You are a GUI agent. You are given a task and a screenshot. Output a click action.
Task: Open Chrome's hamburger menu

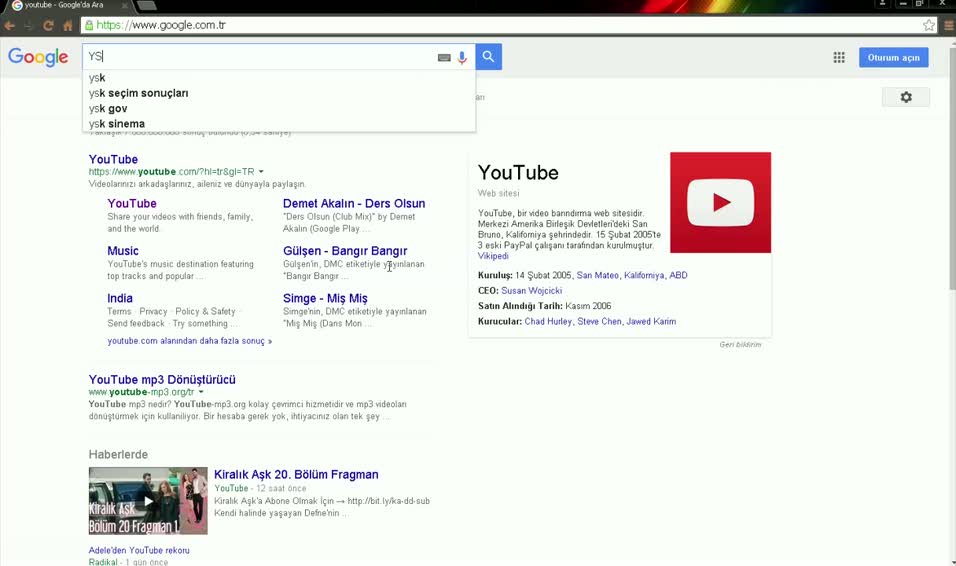coord(949,25)
